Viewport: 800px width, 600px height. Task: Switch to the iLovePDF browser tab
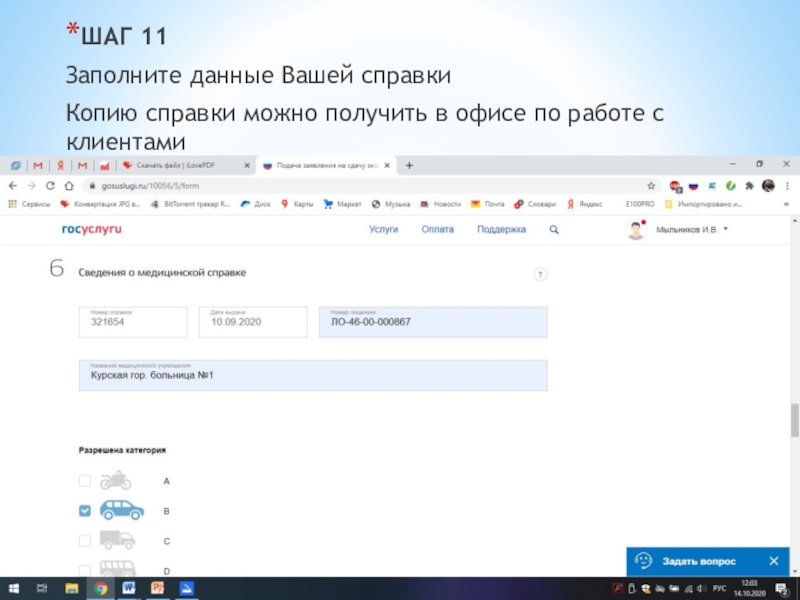[x=177, y=165]
